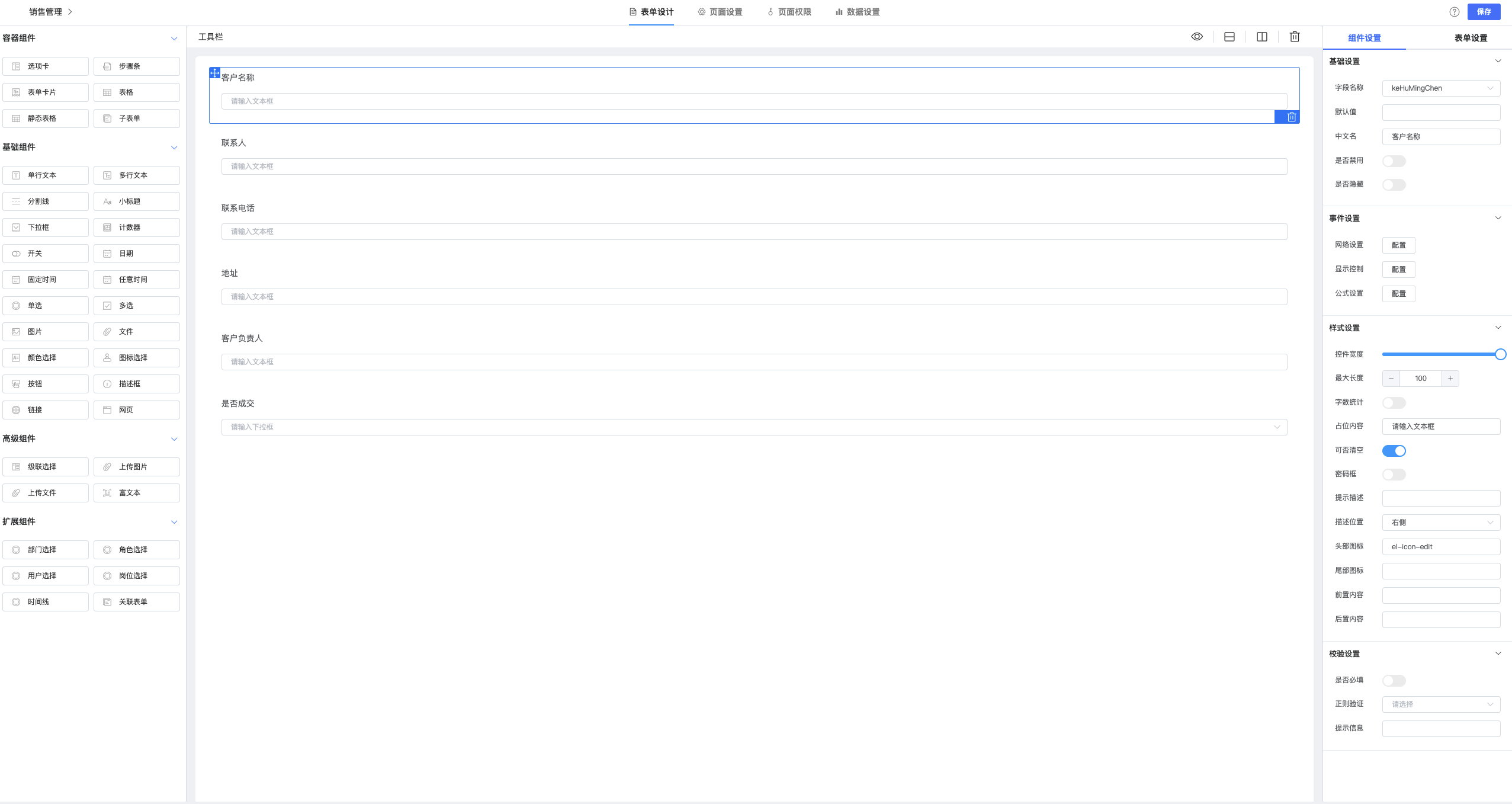Screen dimensions: 1512x804
Task: Click the 控件宽度 slider handle
Action: click(x=1500, y=354)
